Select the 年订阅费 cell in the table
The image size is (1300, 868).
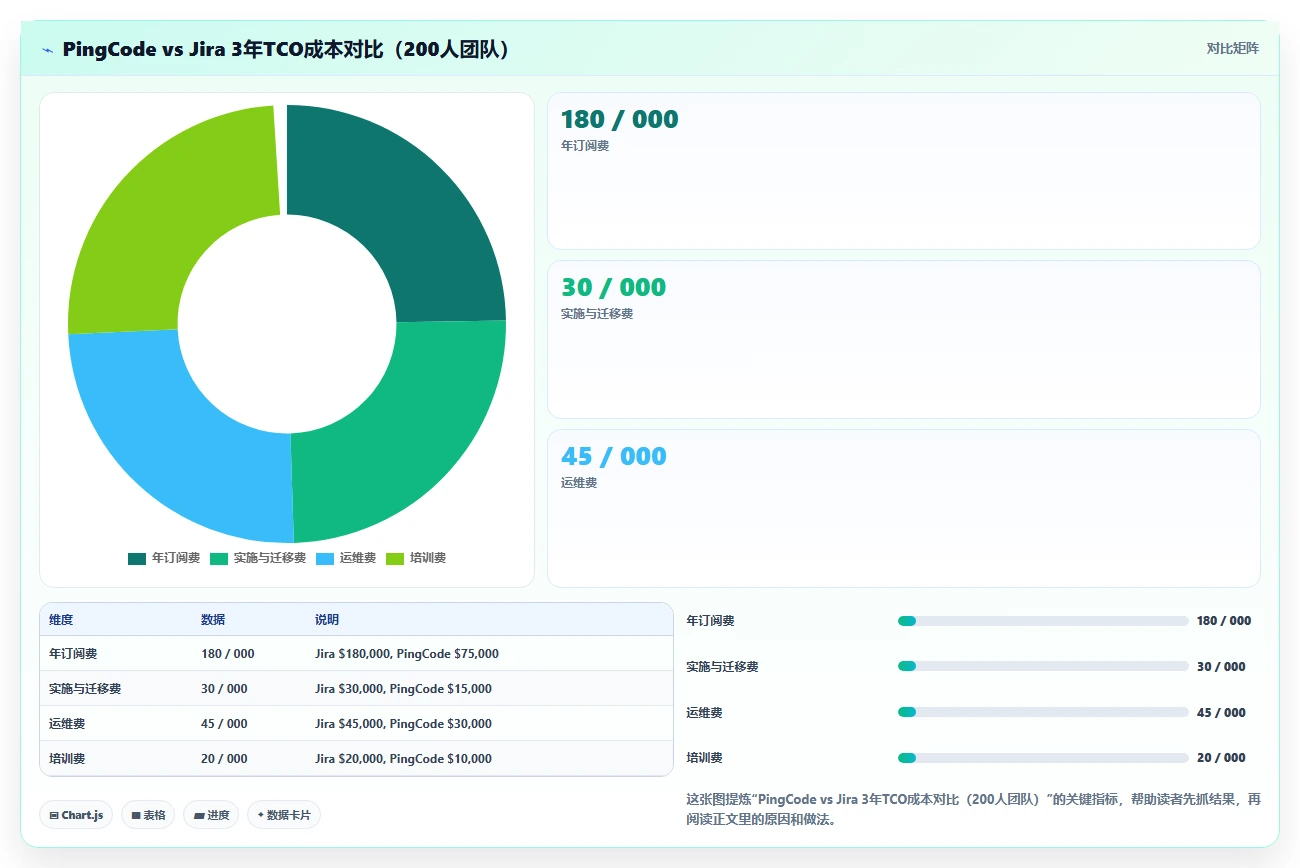point(73,654)
